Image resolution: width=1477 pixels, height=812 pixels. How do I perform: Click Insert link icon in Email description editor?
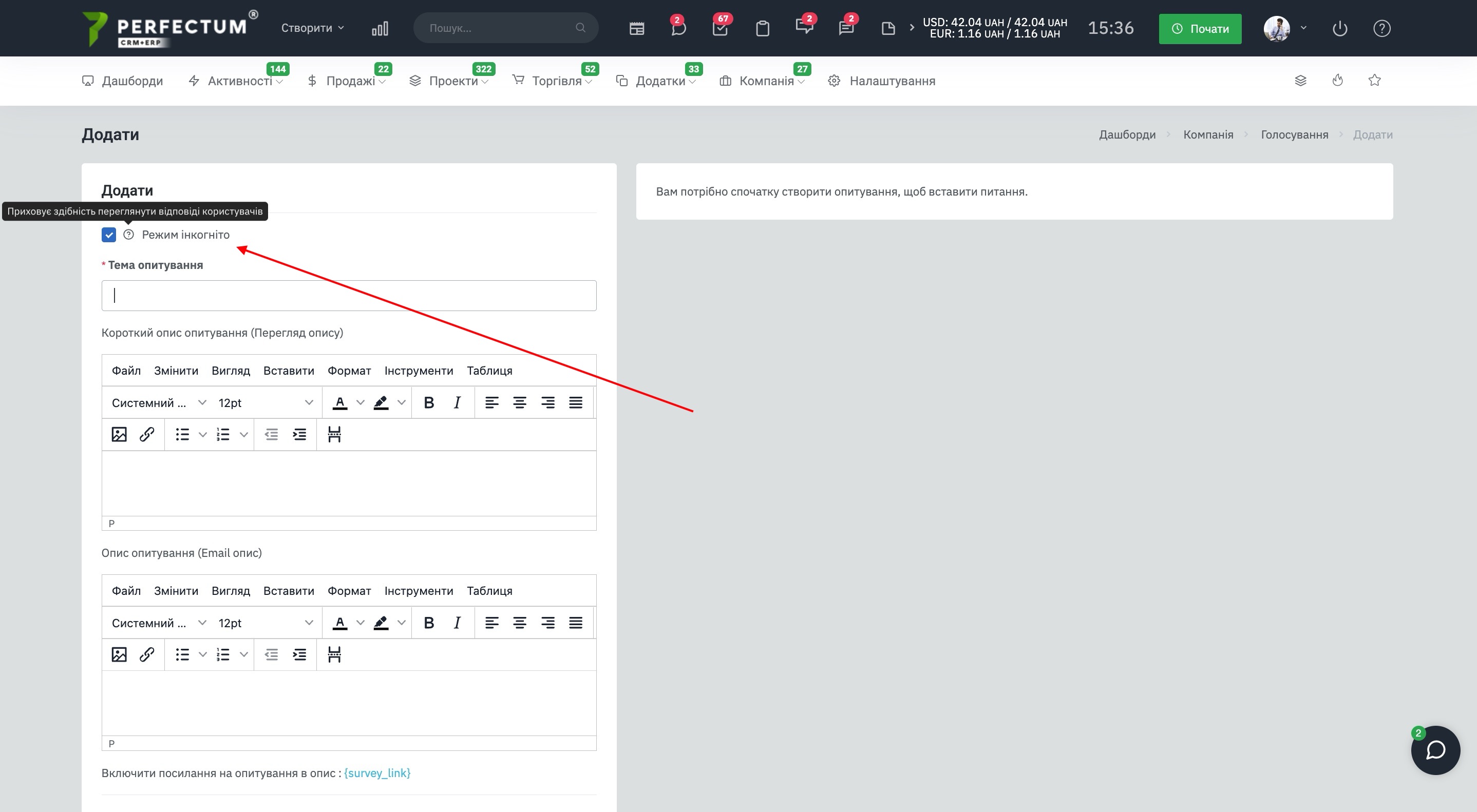(147, 654)
